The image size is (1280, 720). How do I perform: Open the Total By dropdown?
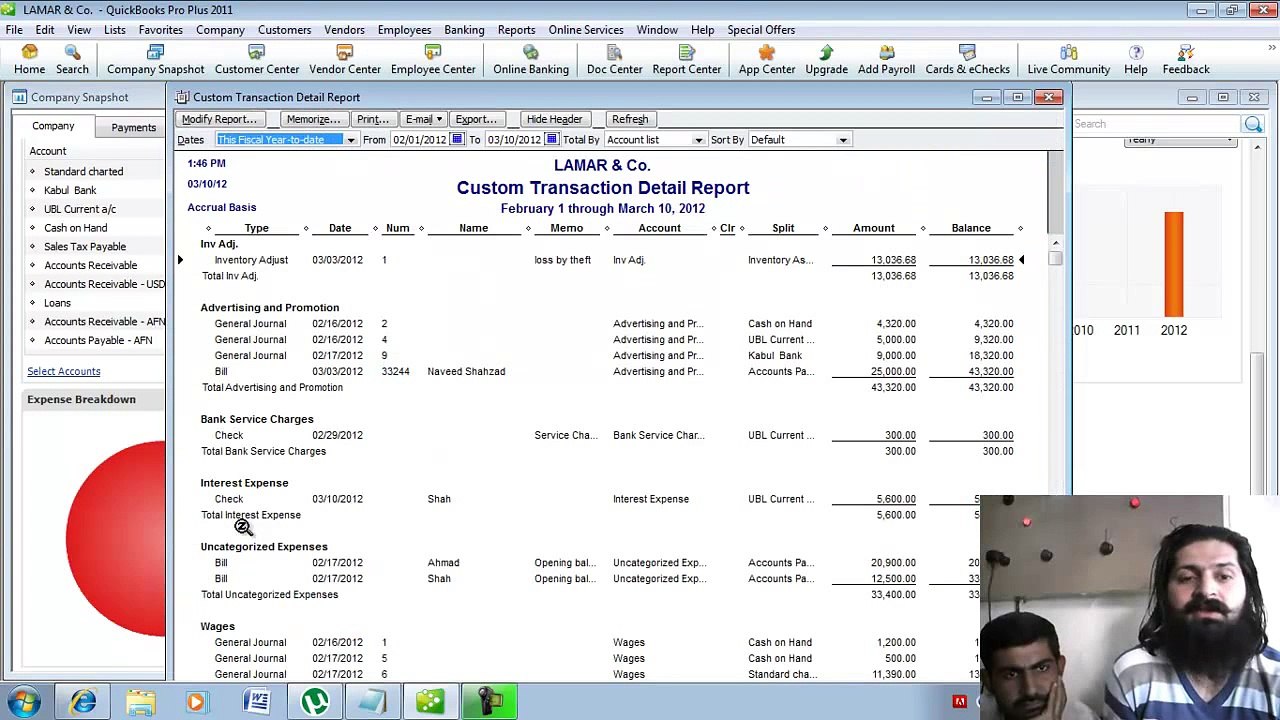[698, 140]
